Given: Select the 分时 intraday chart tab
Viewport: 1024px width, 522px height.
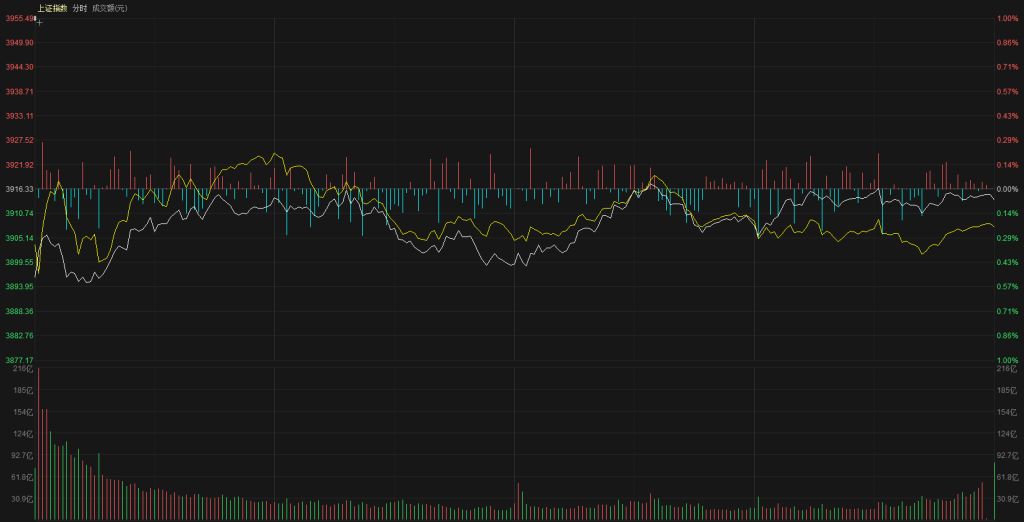Looking at the screenshot, I should pos(80,8).
